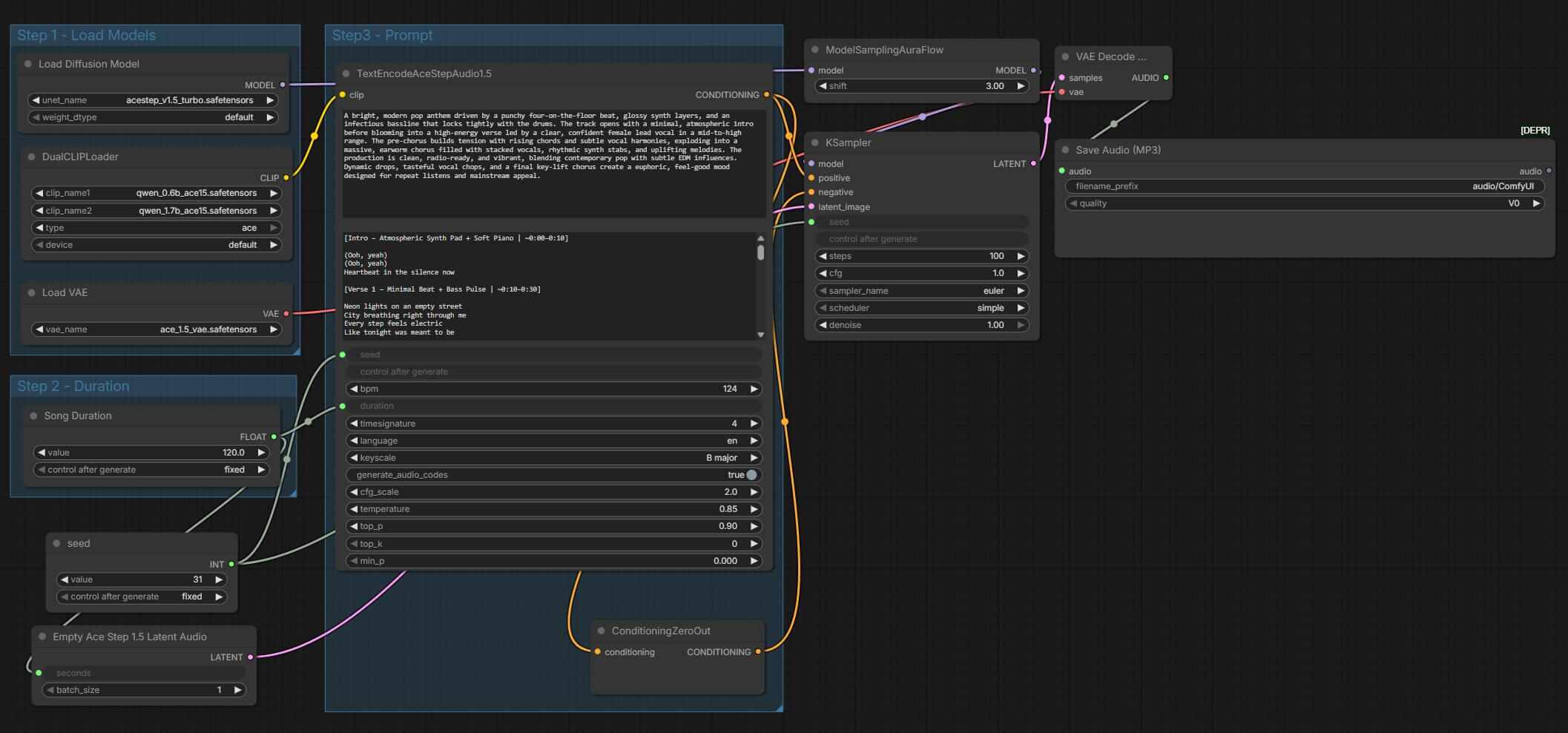Increase bpm with the right arrow

coord(754,389)
